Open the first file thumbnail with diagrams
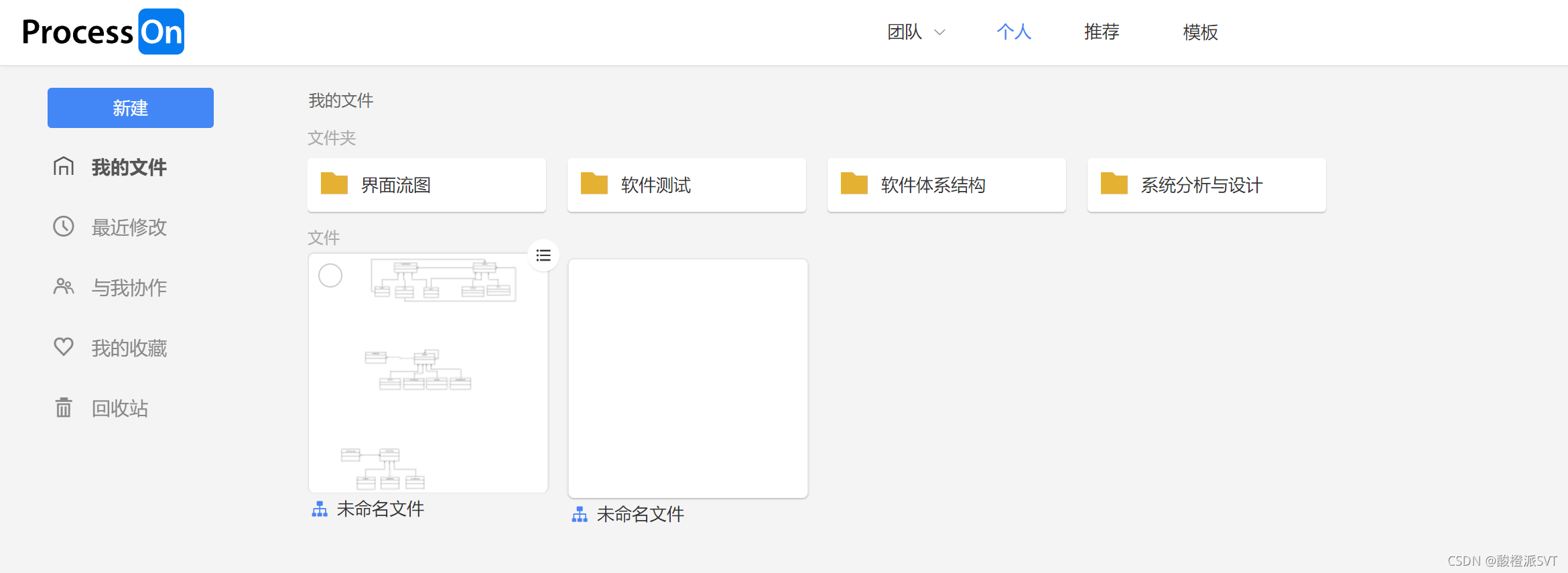 [428, 373]
